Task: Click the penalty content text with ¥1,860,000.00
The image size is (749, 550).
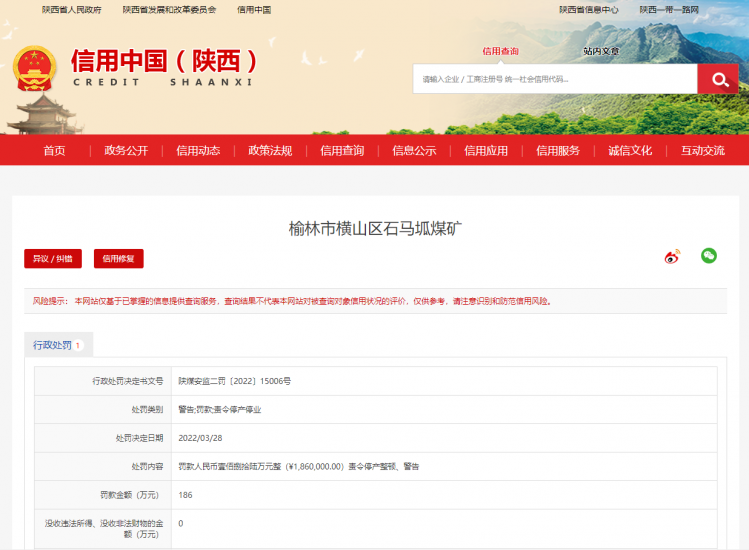Action: pos(299,466)
